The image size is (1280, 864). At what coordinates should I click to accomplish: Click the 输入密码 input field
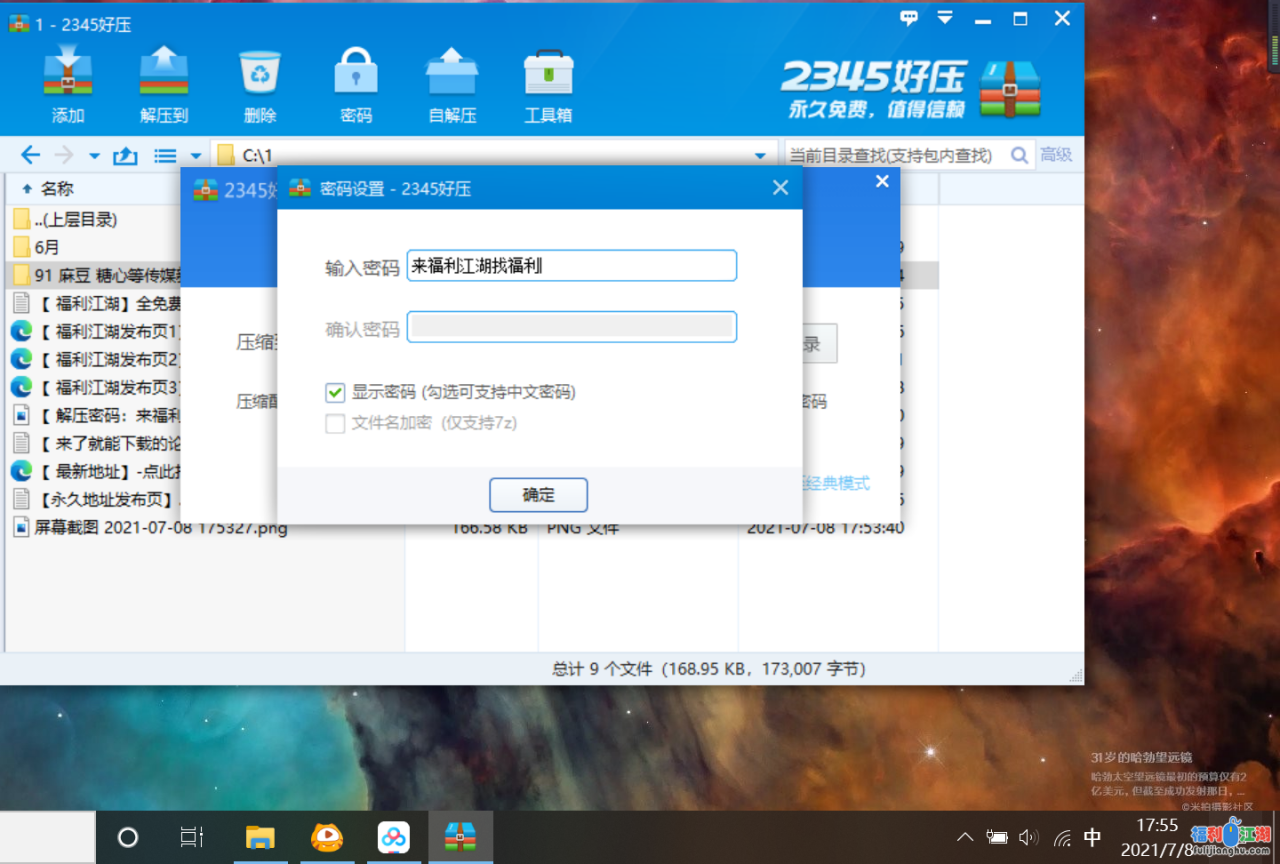[x=571, y=266]
